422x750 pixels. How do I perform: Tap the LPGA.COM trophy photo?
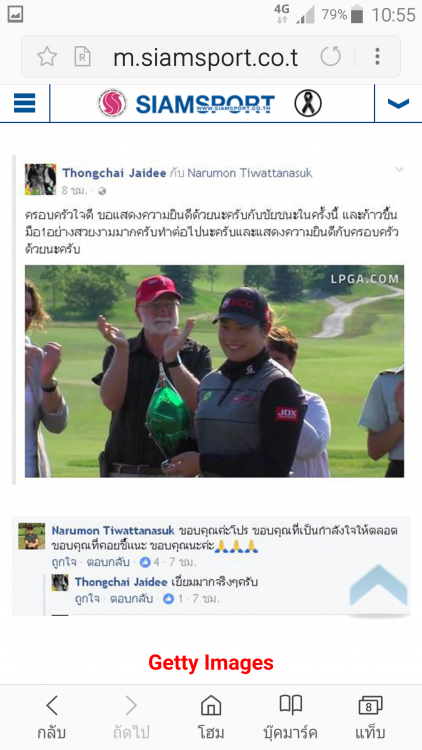click(214, 371)
